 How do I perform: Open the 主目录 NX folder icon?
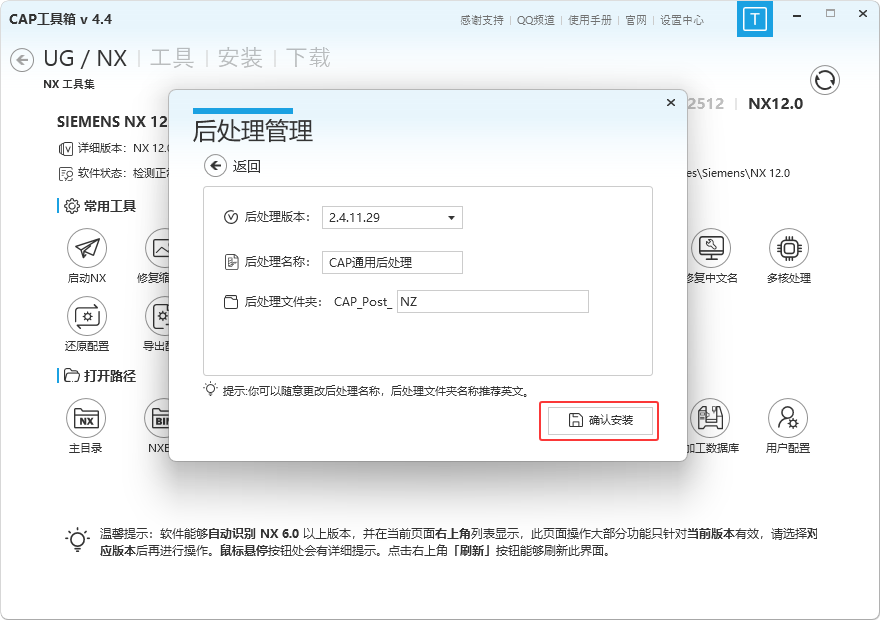(x=86, y=417)
